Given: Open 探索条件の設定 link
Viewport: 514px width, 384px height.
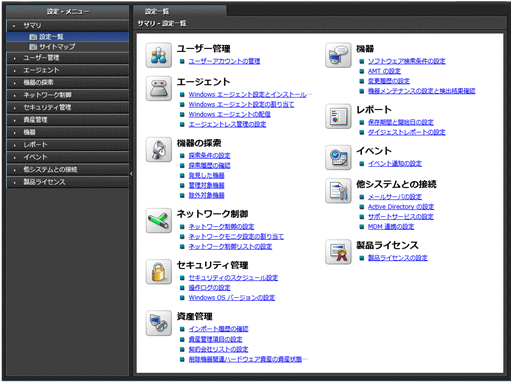Looking at the screenshot, I should (209, 156).
